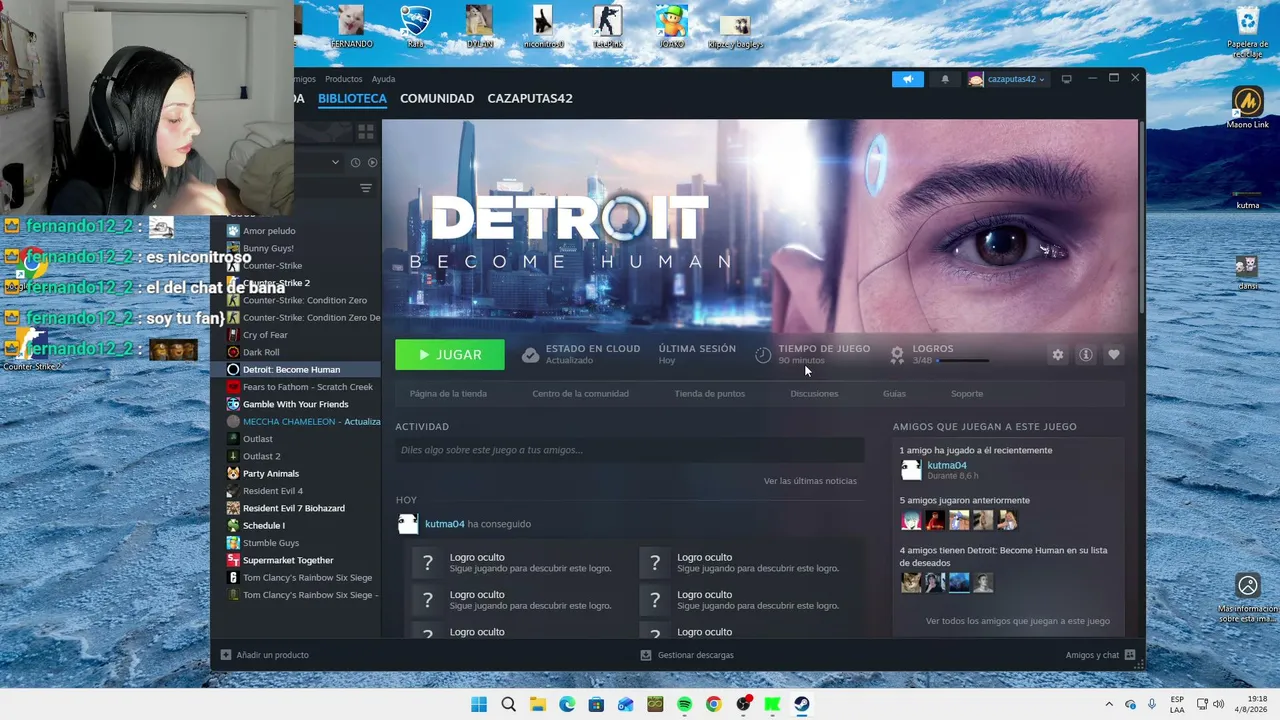Add Detroit to favorites with heart icon
The image size is (1280, 720).
[1113, 355]
